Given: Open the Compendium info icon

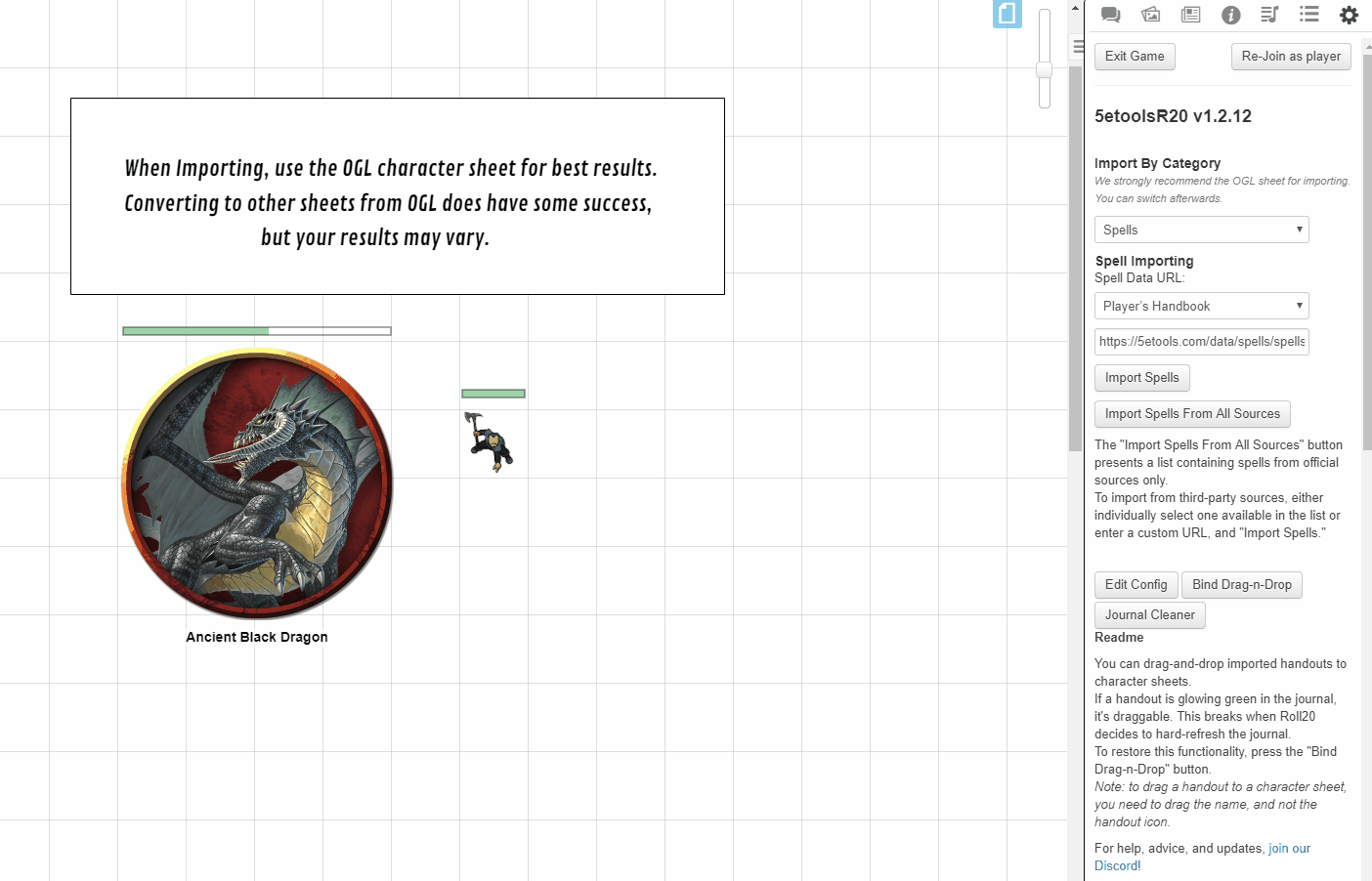Looking at the screenshot, I should pyautogui.click(x=1230, y=15).
